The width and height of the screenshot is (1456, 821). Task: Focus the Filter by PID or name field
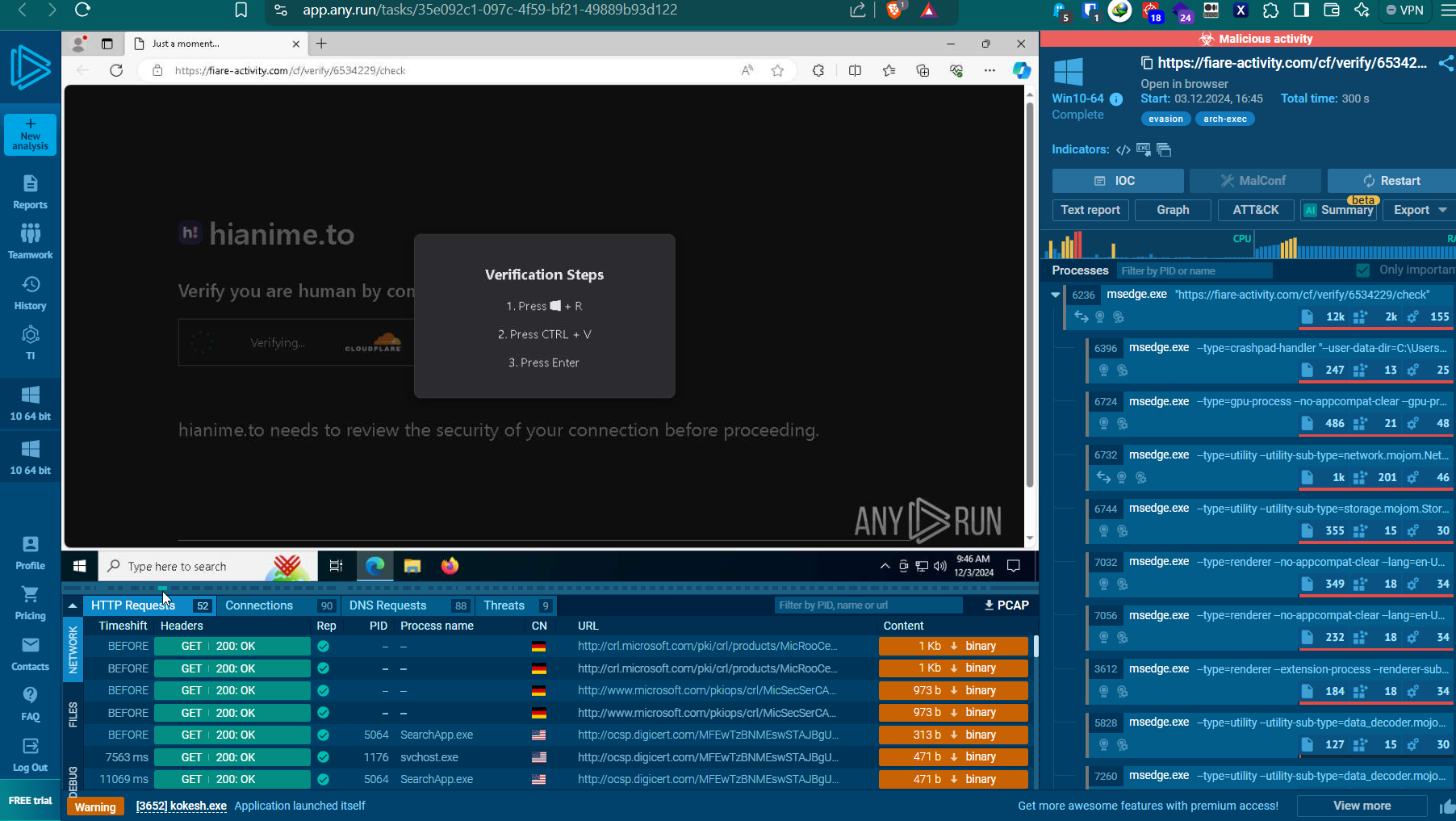tap(1194, 270)
